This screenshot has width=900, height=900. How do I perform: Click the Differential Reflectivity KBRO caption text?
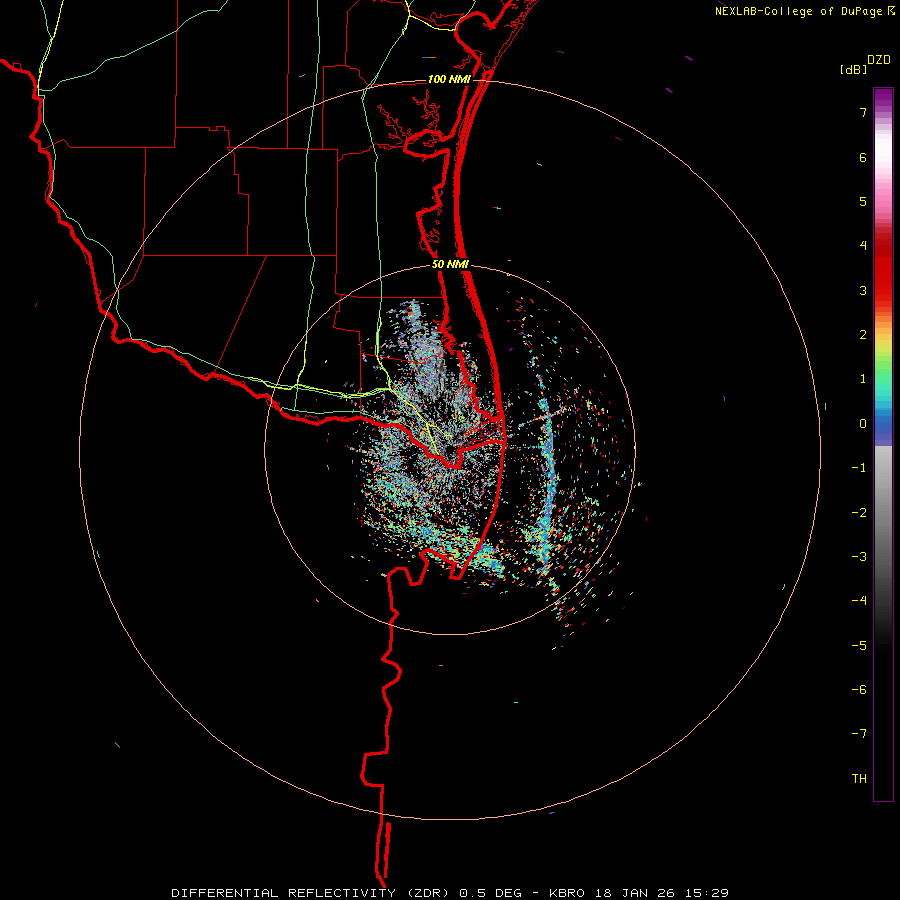[450, 893]
